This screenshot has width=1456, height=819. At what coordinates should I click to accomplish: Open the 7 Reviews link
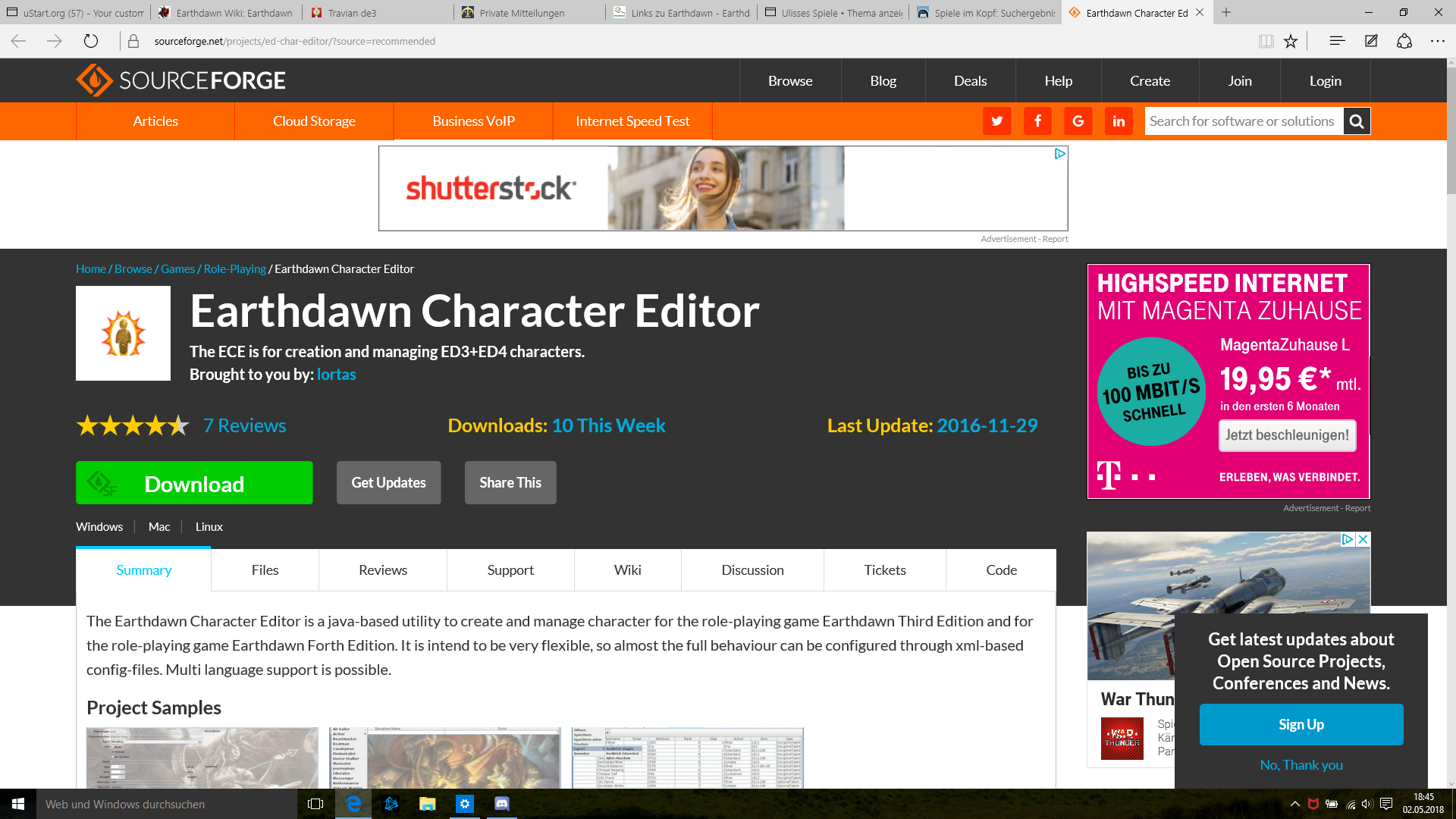[x=244, y=425]
